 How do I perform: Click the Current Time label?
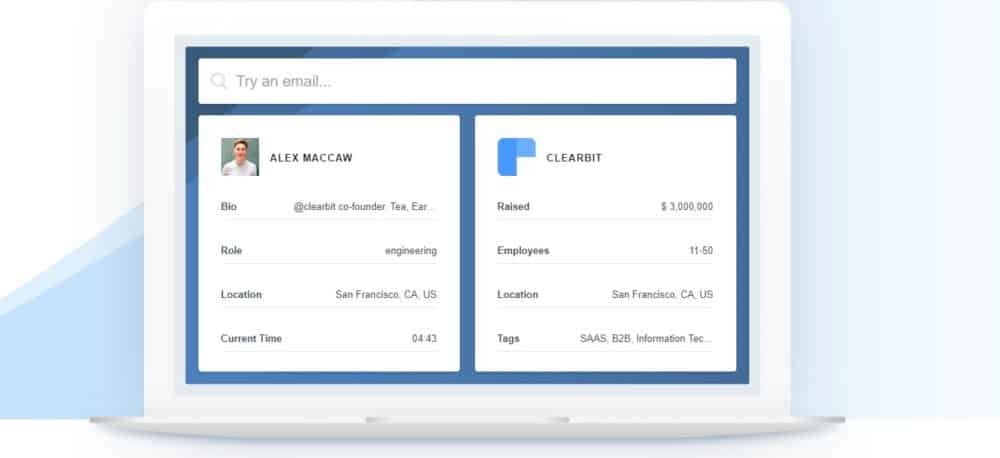point(251,339)
